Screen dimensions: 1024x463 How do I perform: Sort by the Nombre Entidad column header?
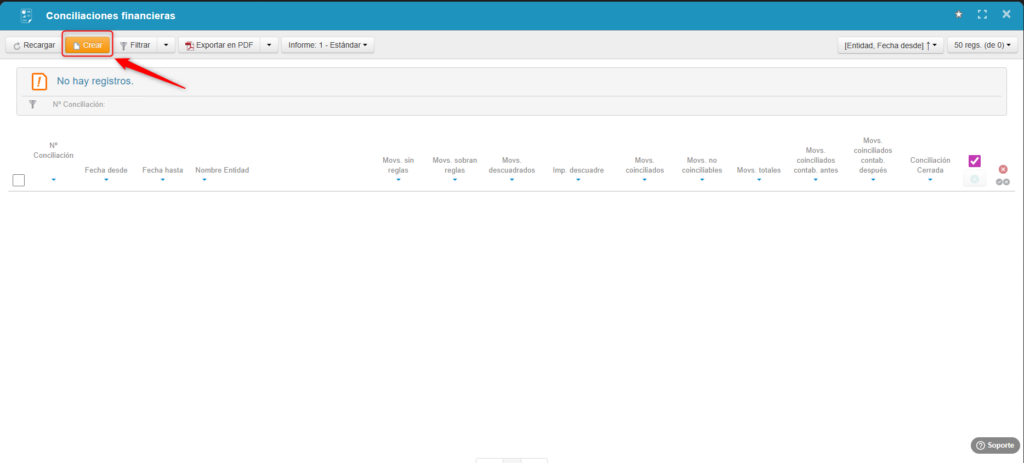tap(222, 170)
